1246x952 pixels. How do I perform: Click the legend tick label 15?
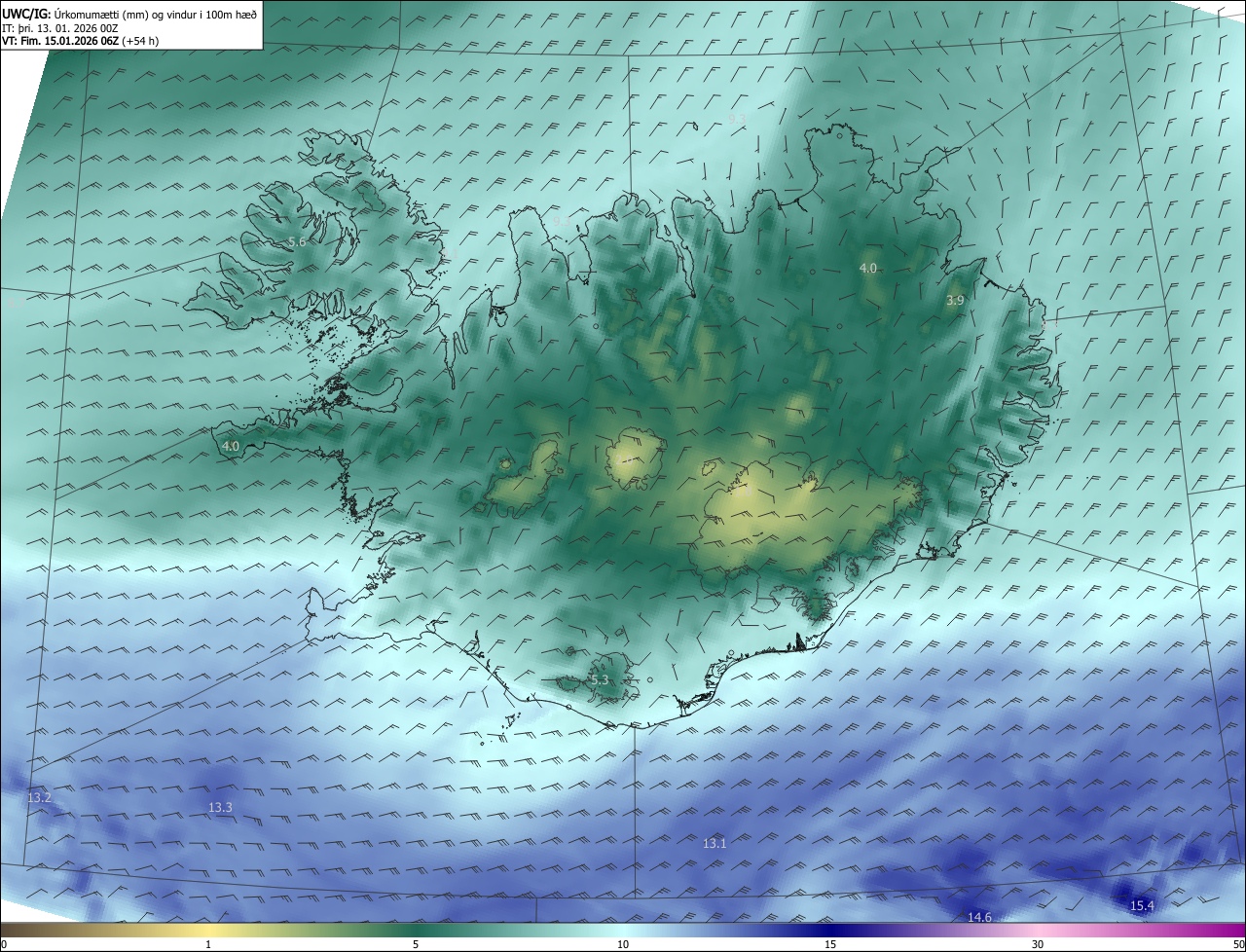coord(830,944)
